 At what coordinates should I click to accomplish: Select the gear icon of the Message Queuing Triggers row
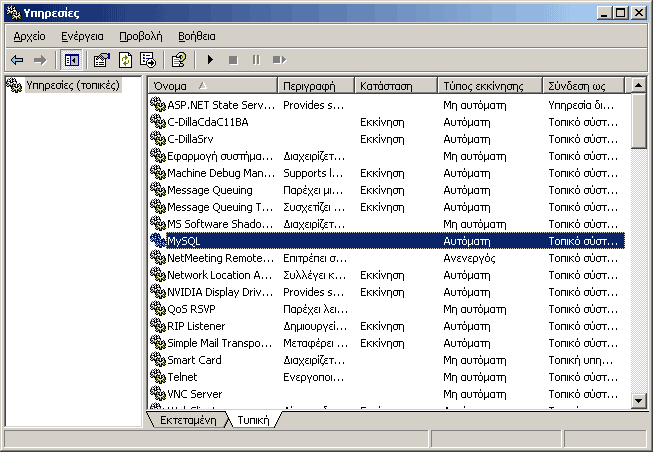[x=158, y=207]
